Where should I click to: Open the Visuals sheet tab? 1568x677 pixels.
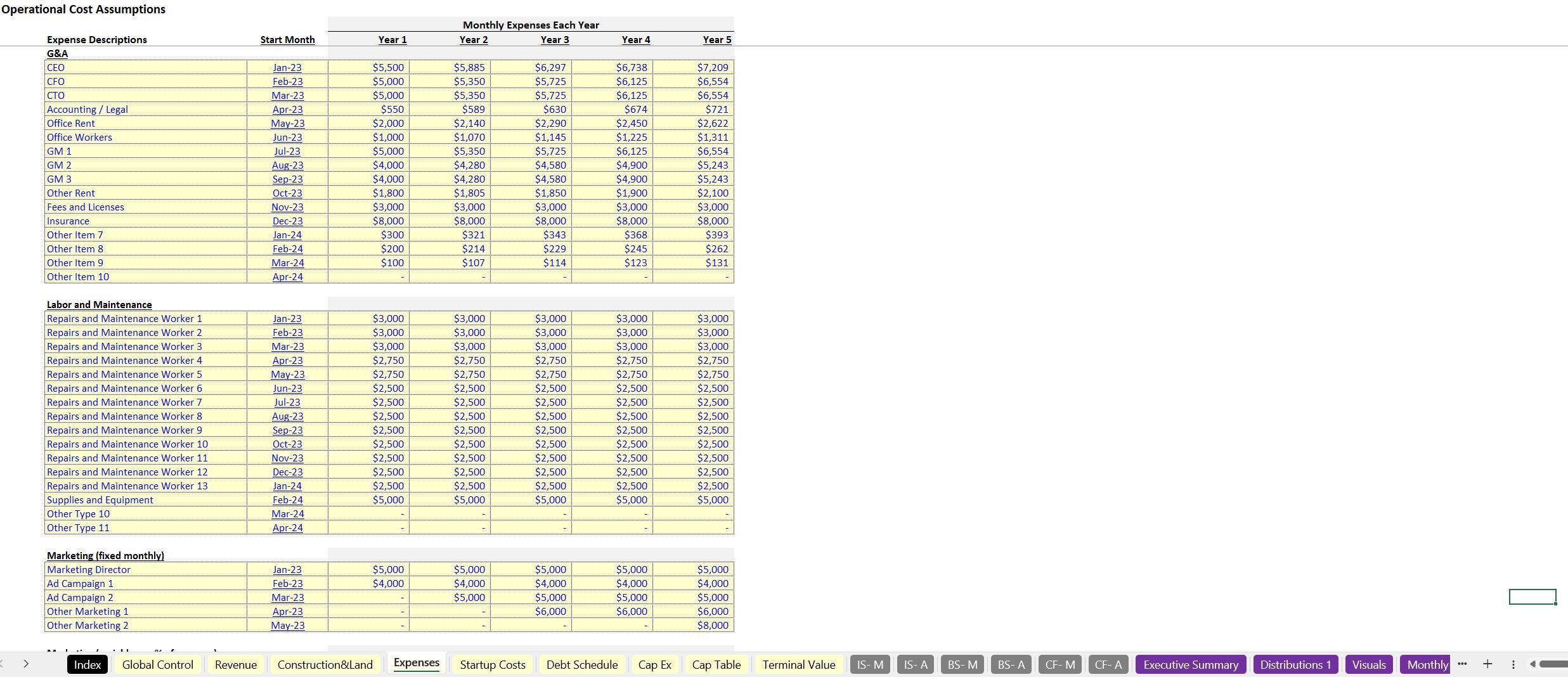pos(1369,664)
